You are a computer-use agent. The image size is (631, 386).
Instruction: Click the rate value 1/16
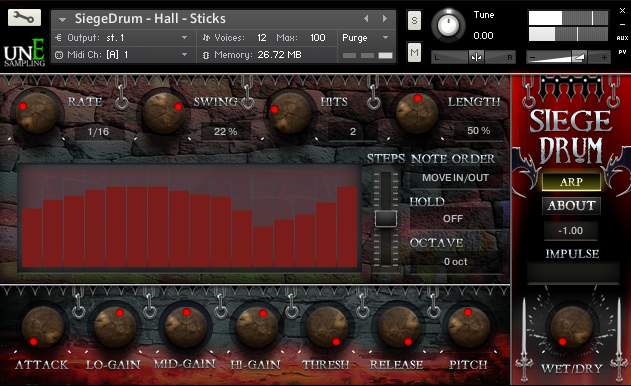[x=98, y=132]
